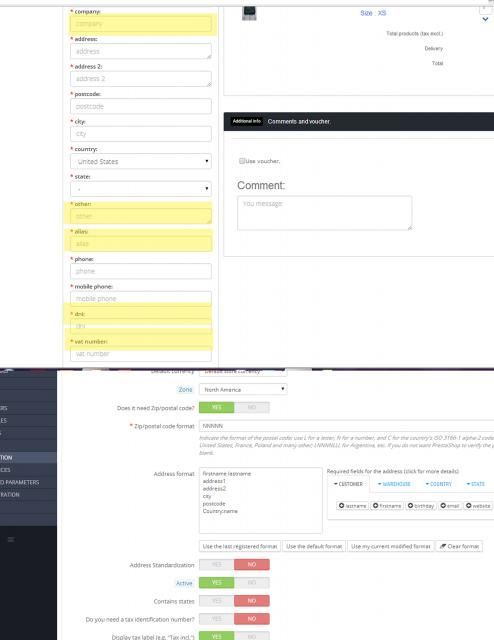494x640 pixels.
Task: Open the Zone dropdown showing North America
Action: [243, 389]
